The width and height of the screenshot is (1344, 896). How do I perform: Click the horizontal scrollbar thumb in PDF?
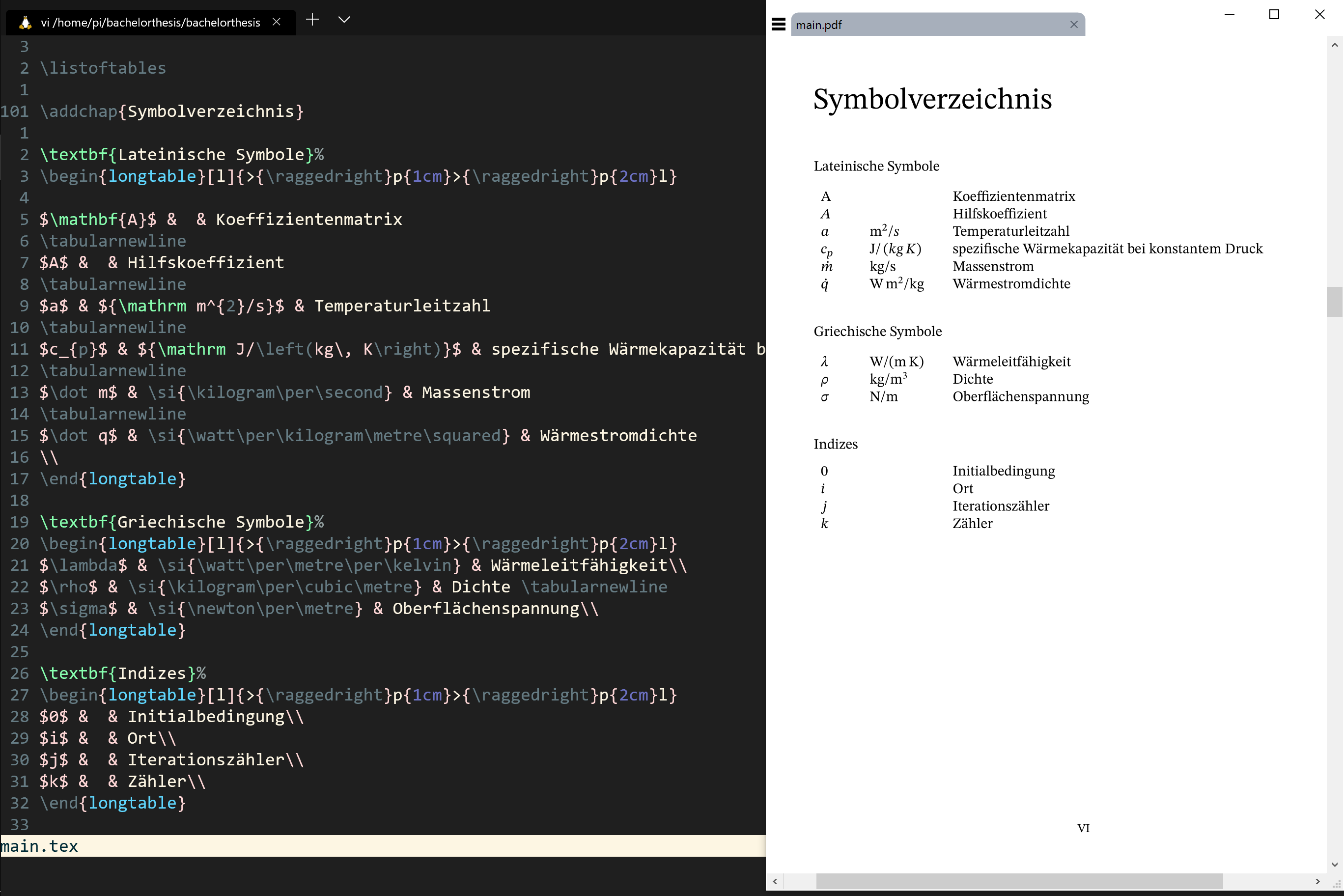pyautogui.click(x=1019, y=881)
